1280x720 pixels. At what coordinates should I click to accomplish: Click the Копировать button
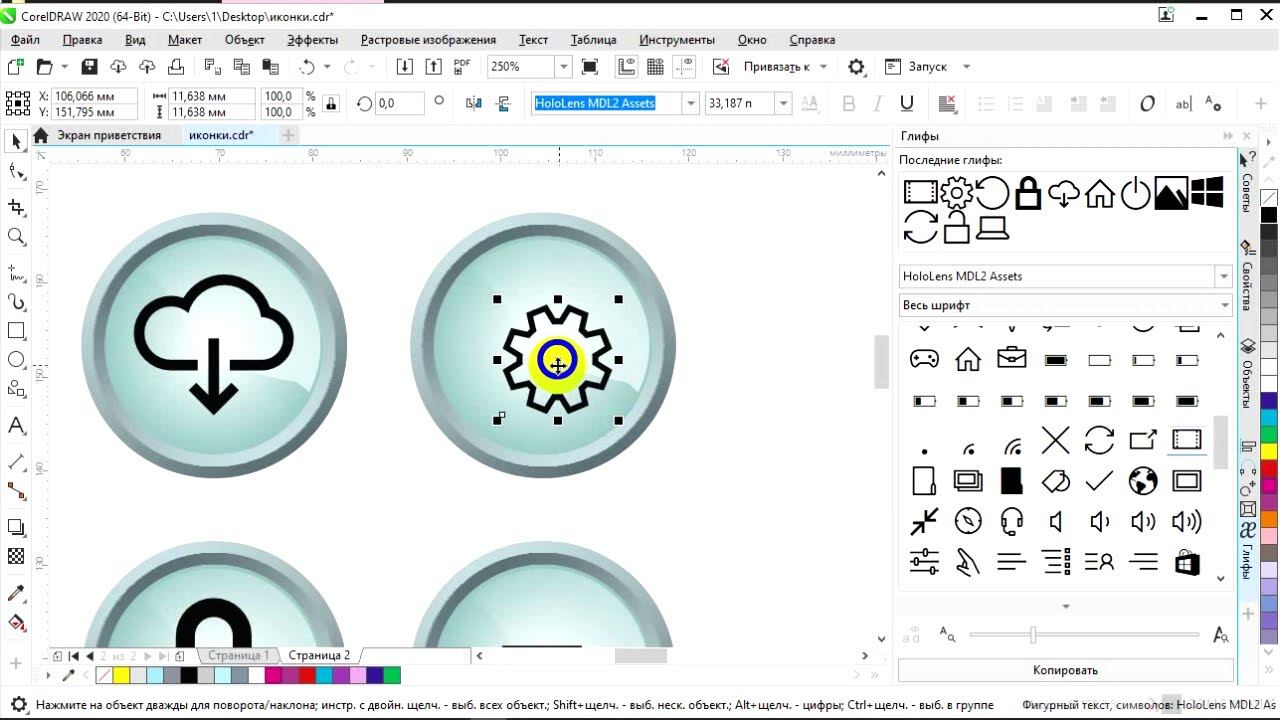pyautogui.click(x=1065, y=670)
